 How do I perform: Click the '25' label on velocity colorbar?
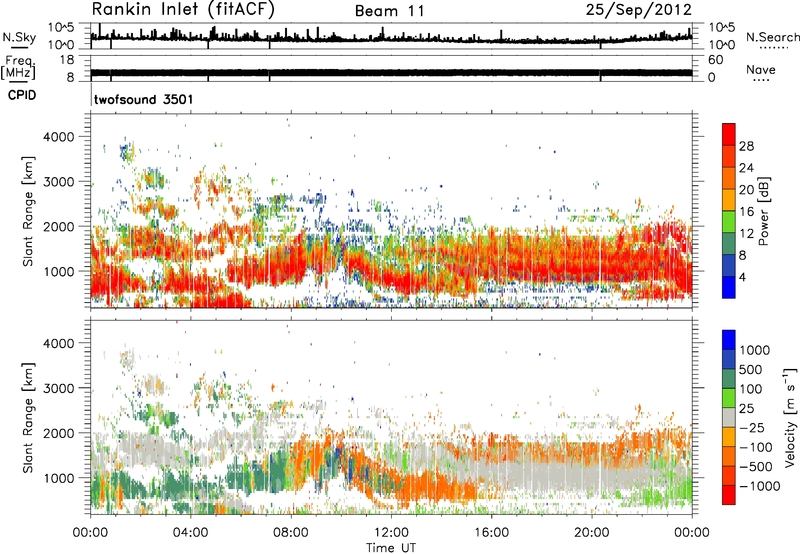(746, 409)
